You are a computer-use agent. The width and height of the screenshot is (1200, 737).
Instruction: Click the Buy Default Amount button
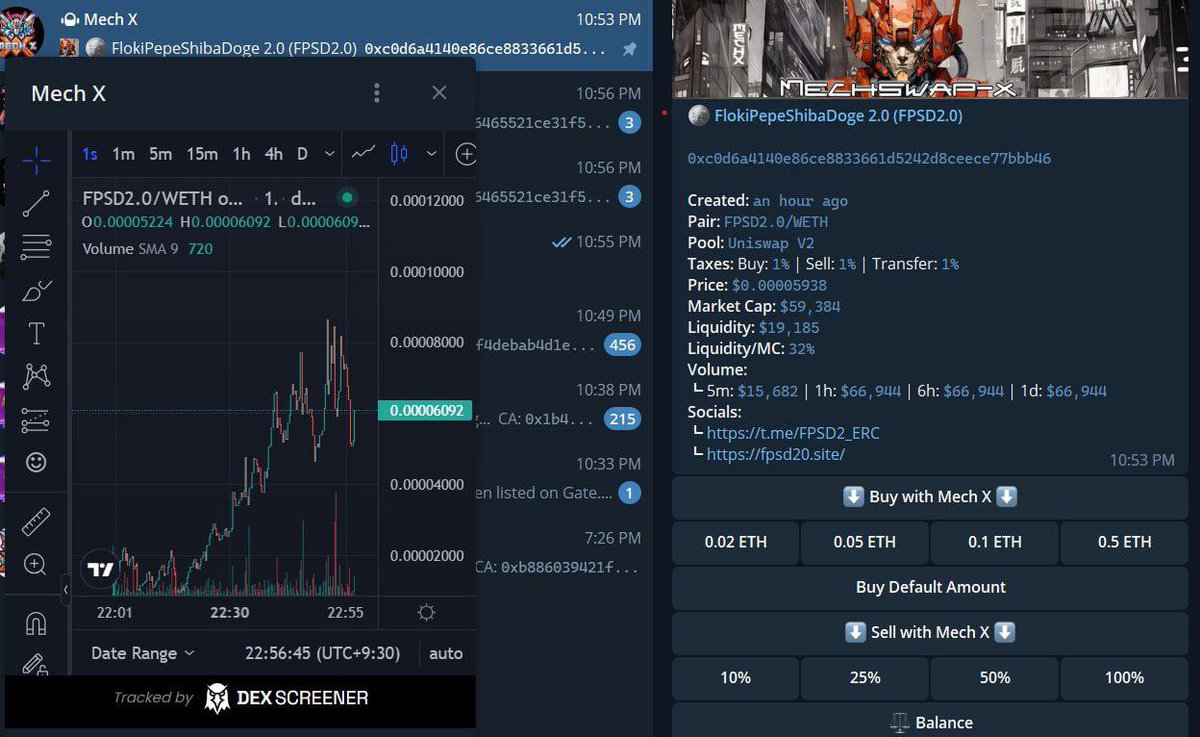(x=930, y=587)
